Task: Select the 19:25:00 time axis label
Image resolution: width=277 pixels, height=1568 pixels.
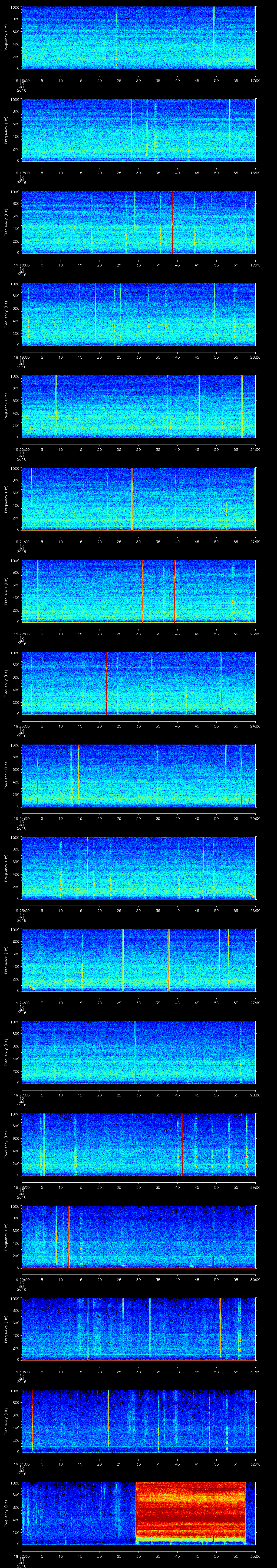Action: [22, 910]
